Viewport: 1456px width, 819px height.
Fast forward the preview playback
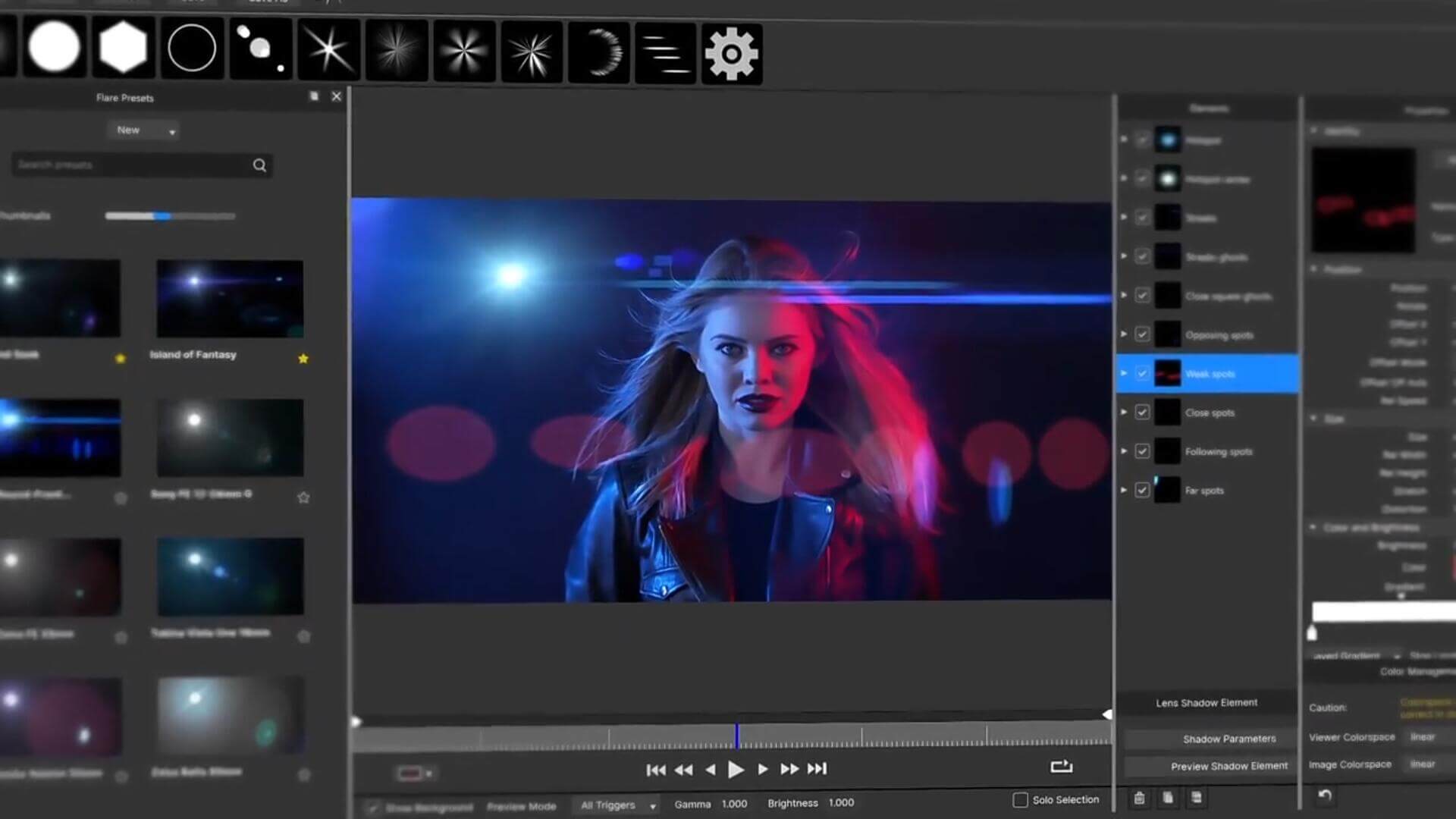tap(789, 769)
